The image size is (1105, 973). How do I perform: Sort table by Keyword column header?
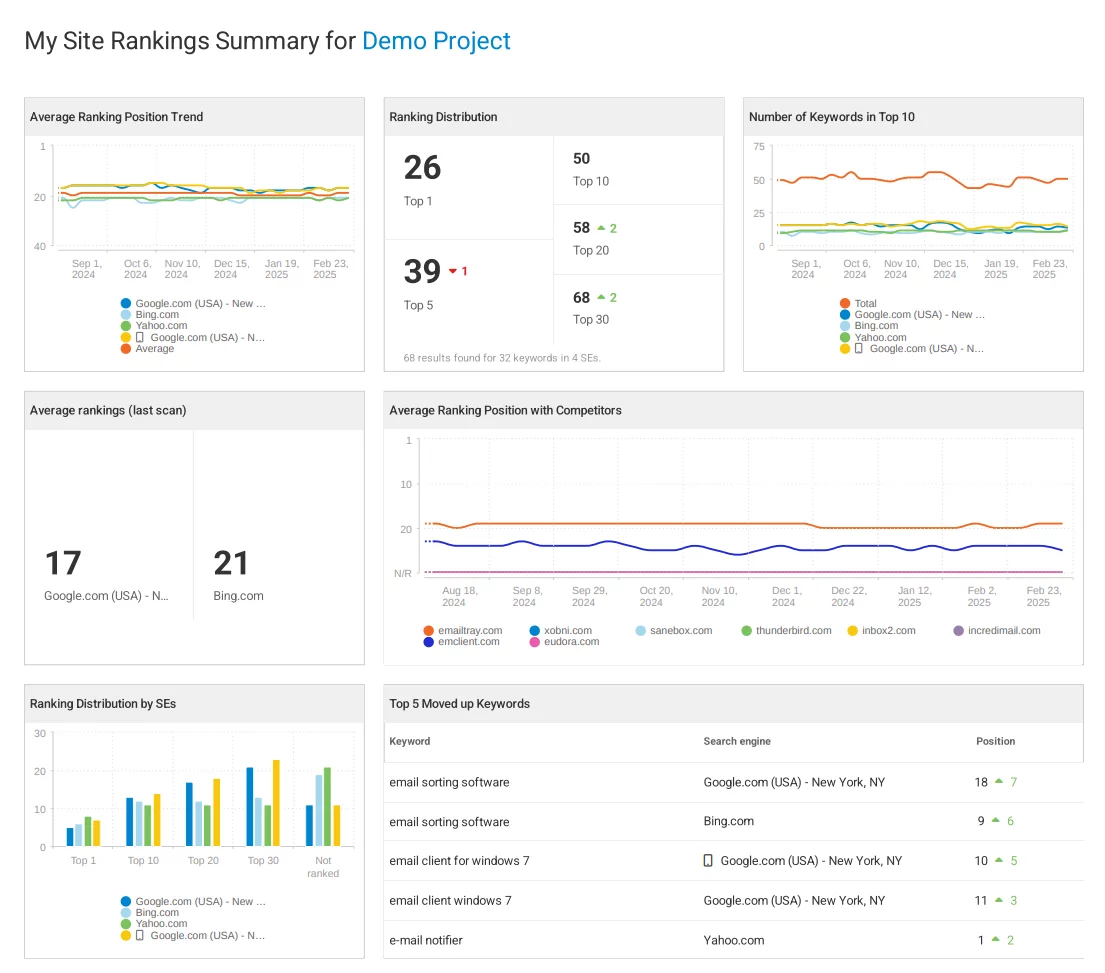pos(409,741)
